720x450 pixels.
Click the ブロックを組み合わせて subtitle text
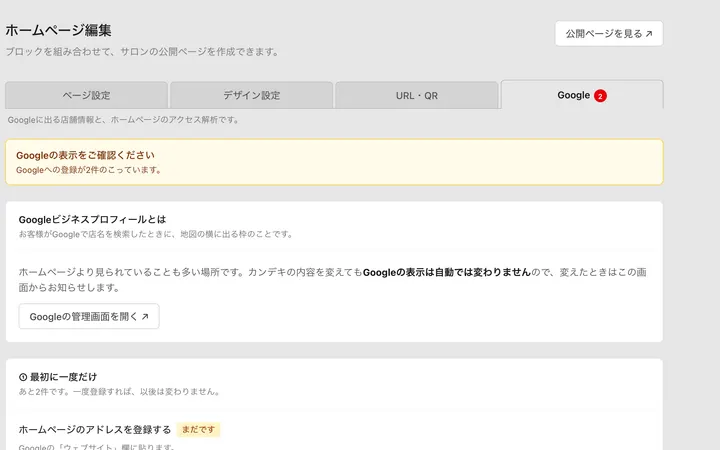tap(143, 51)
